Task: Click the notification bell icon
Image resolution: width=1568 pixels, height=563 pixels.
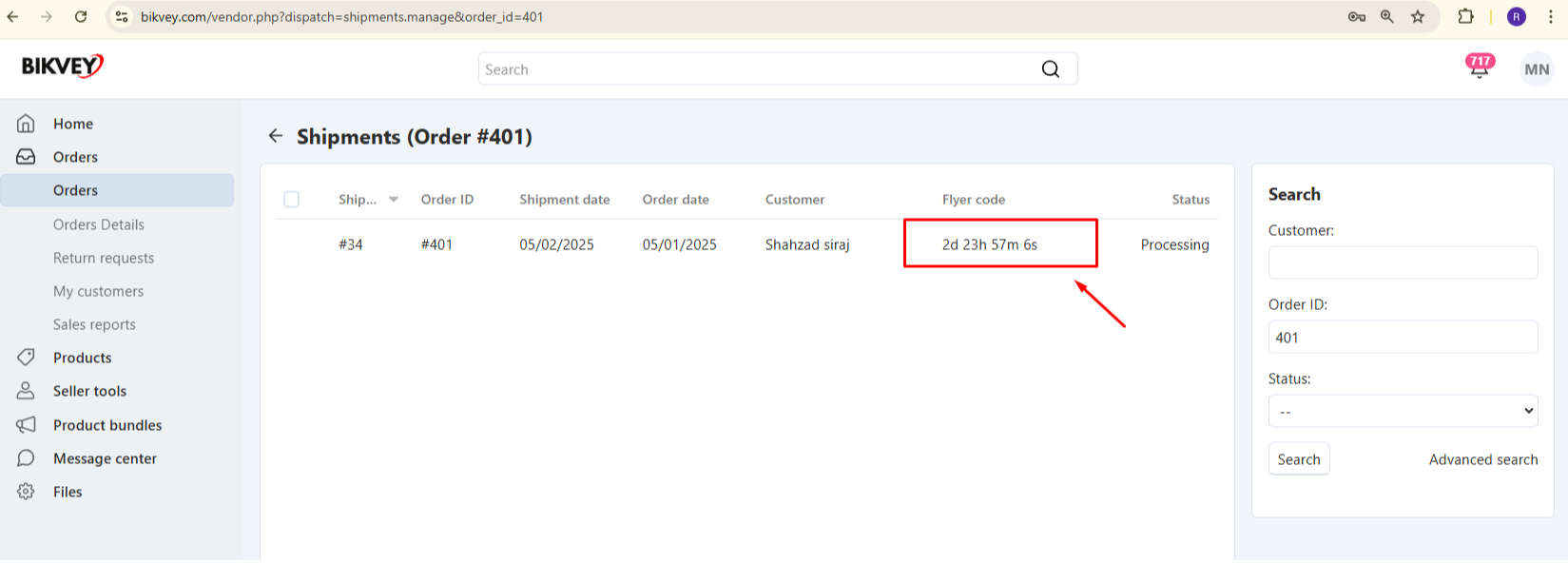Action: coord(1479,68)
